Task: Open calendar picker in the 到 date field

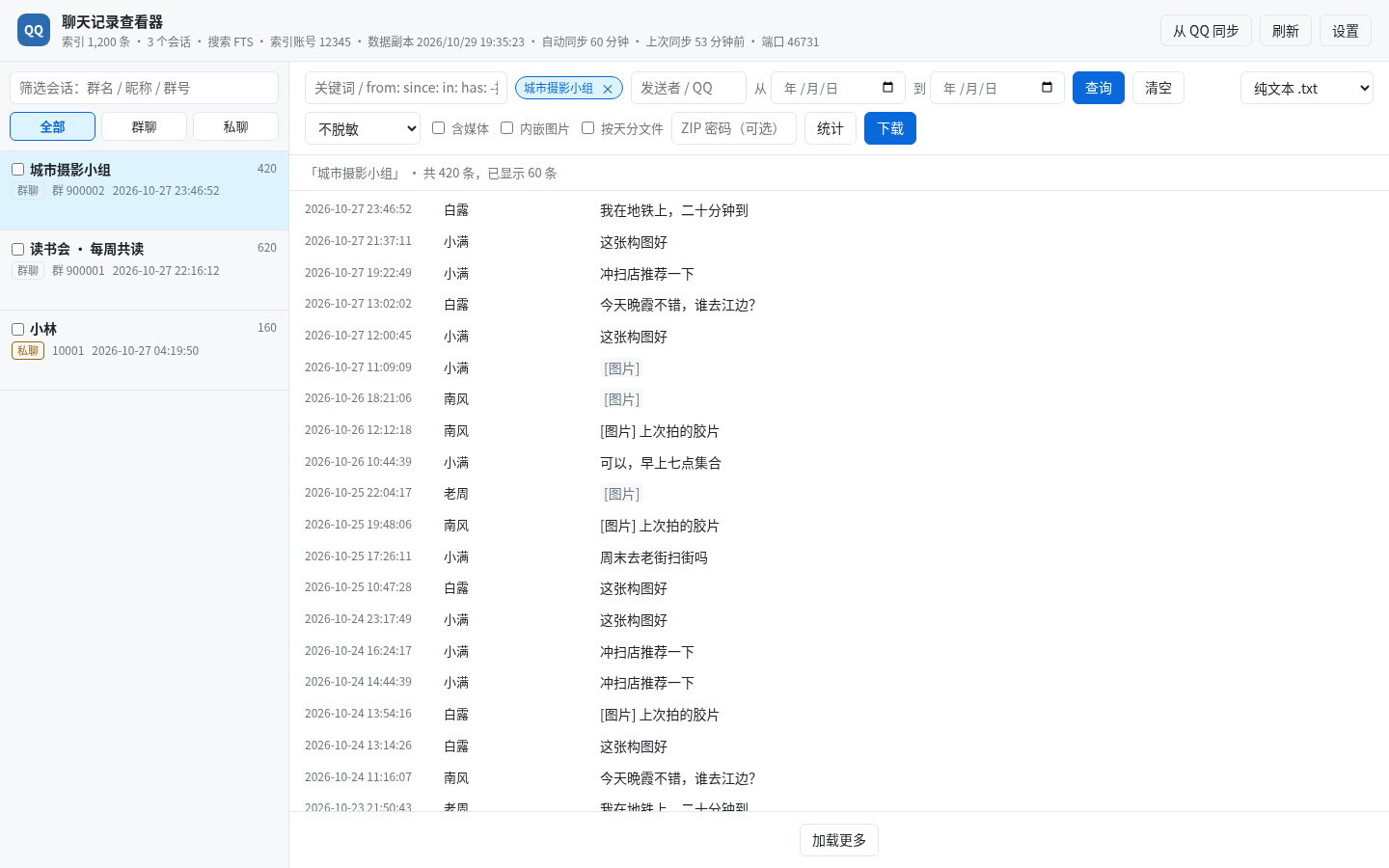Action: click(1047, 88)
